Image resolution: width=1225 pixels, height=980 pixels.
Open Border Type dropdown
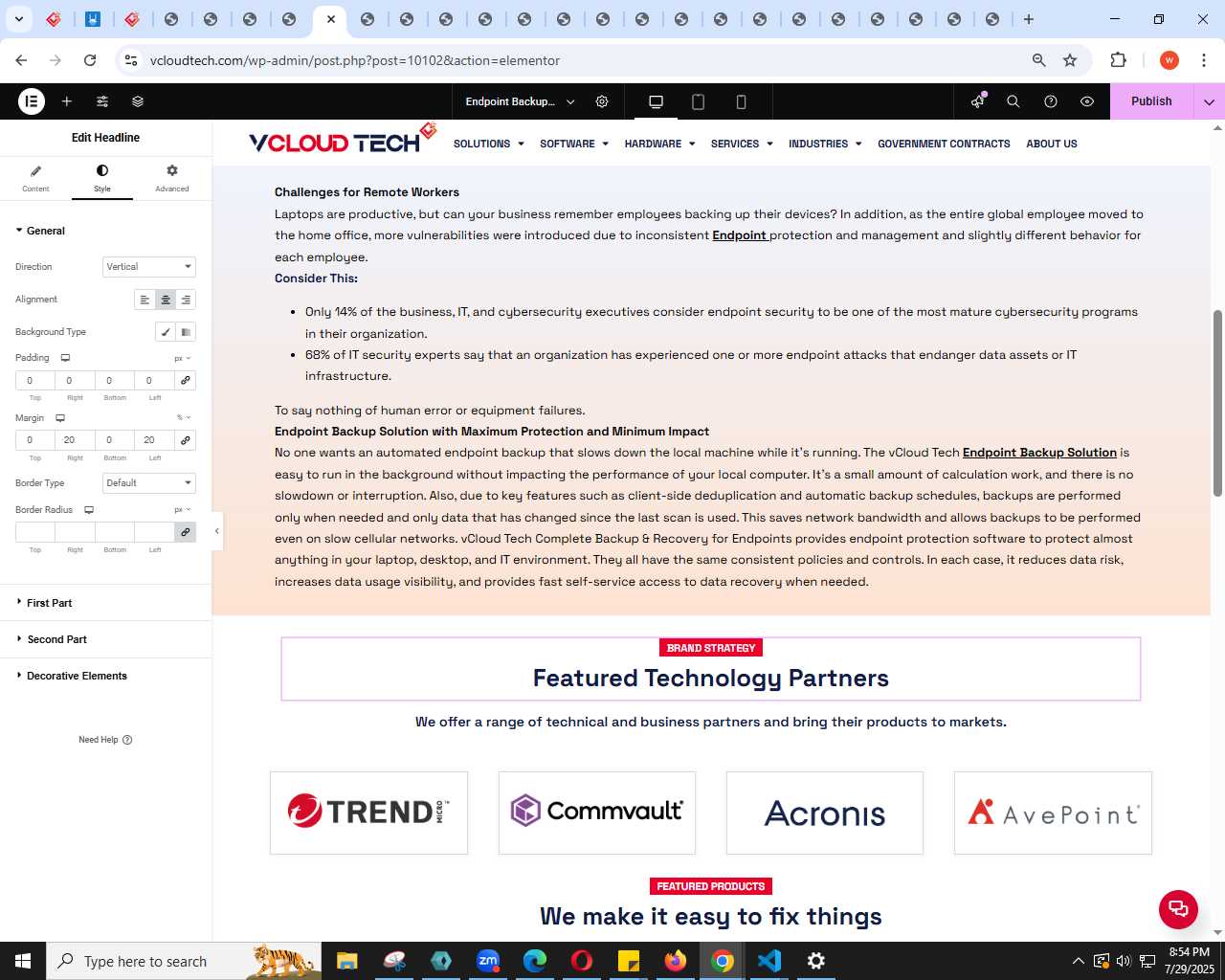click(149, 483)
